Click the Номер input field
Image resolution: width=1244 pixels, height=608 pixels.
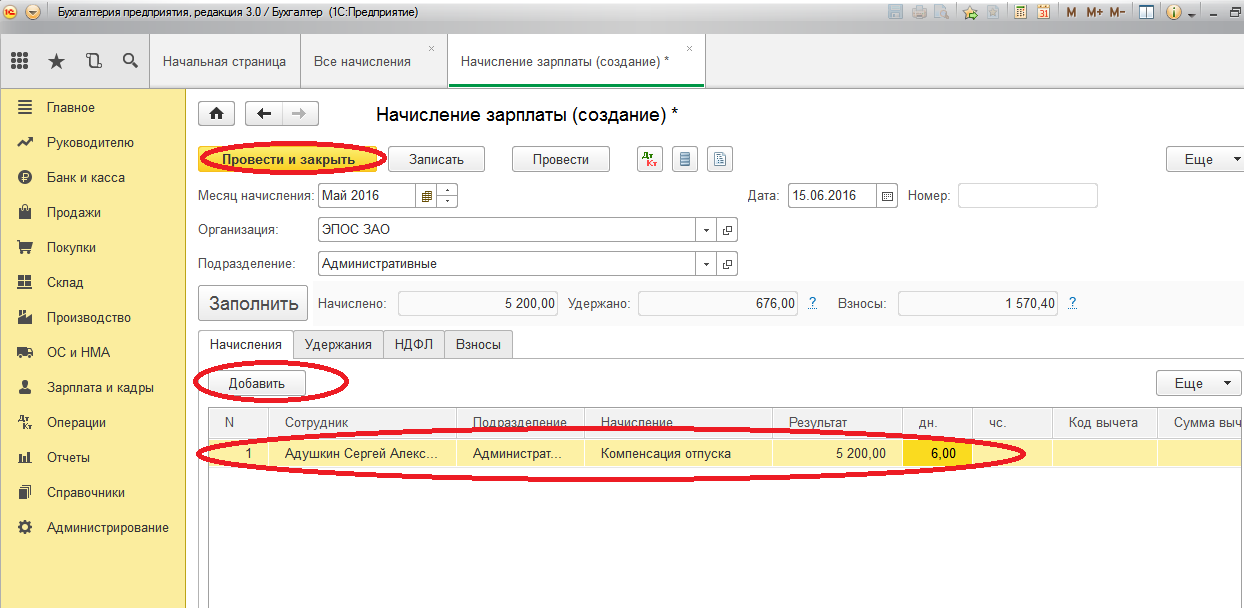pos(1027,196)
